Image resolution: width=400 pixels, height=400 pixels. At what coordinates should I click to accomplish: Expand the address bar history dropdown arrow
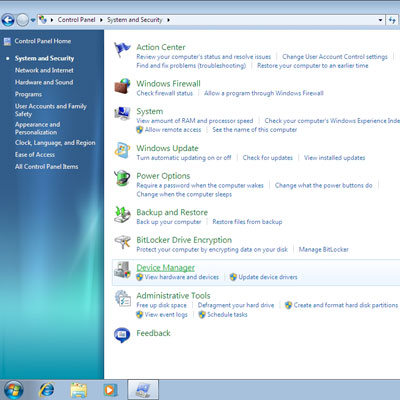pyautogui.click(x=380, y=20)
